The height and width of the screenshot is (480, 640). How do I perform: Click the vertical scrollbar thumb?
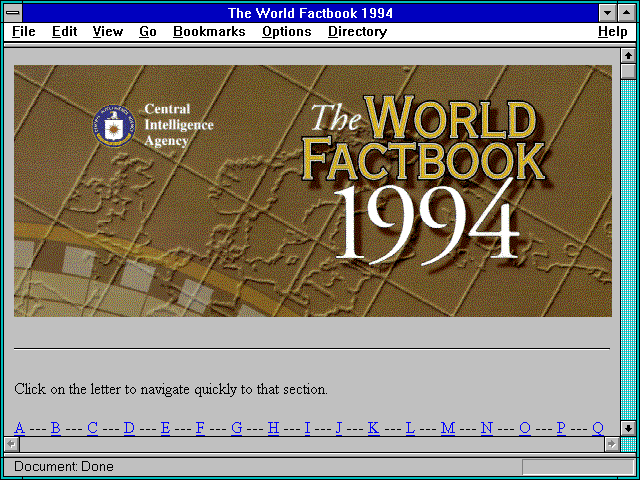(x=628, y=71)
